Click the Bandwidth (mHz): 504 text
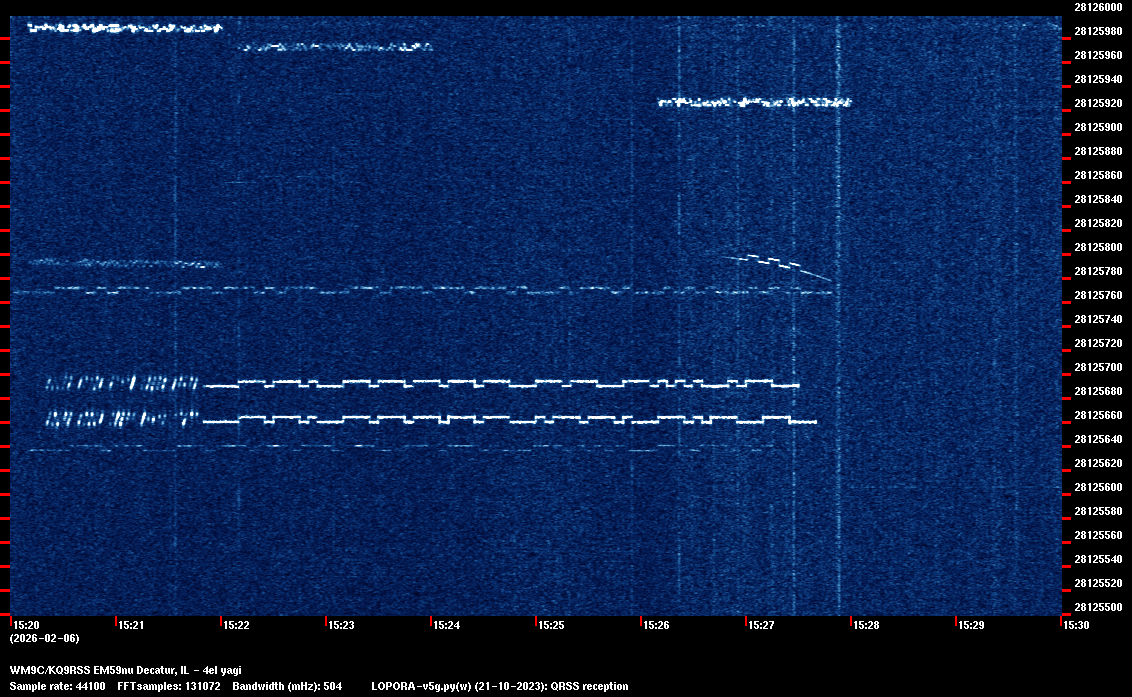Image resolution: width=1132 pixels, height=697 pixels. coord(287,686)
